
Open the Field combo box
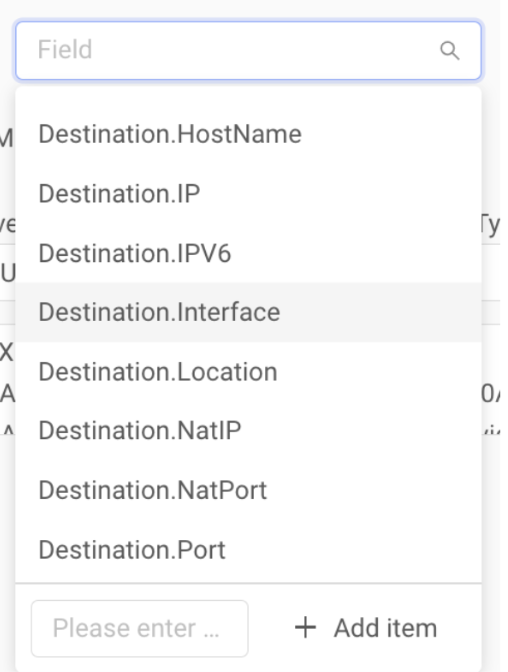point(248,51)
